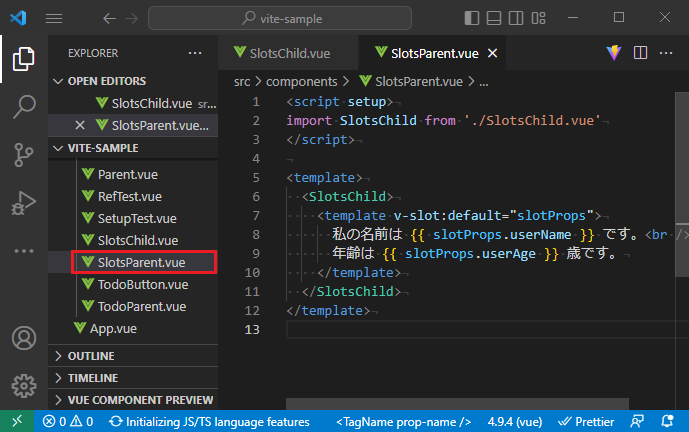Go back with the left arrow

pos(109,18)
